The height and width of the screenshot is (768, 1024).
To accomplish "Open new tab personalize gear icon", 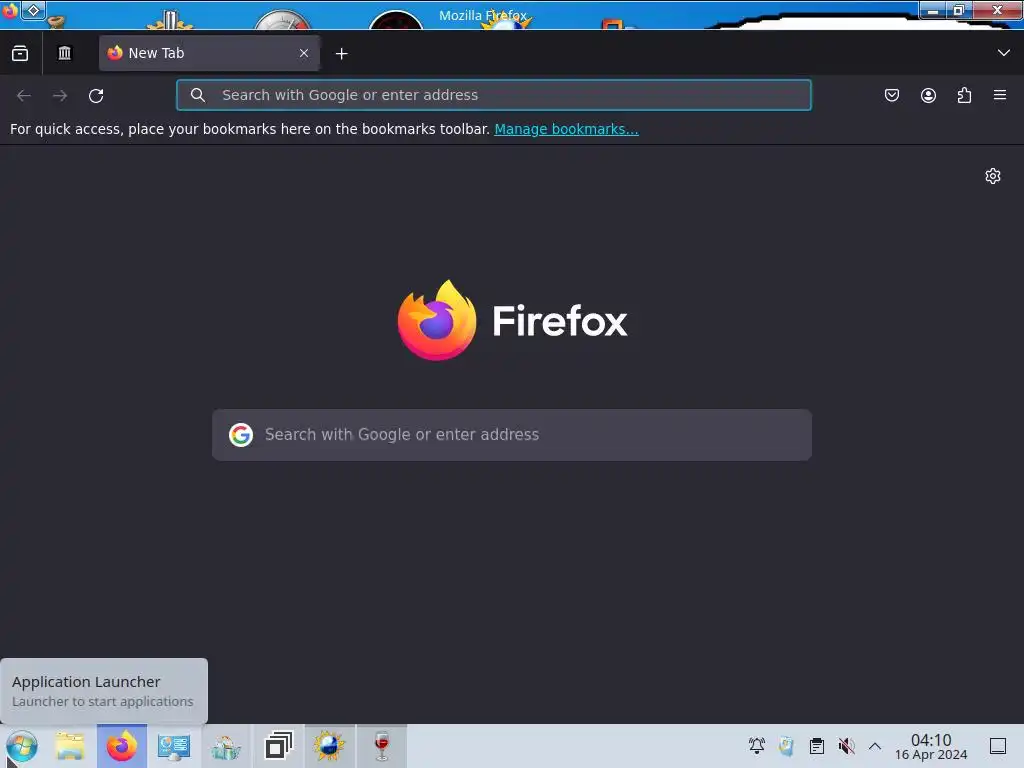I will (993, 176).
